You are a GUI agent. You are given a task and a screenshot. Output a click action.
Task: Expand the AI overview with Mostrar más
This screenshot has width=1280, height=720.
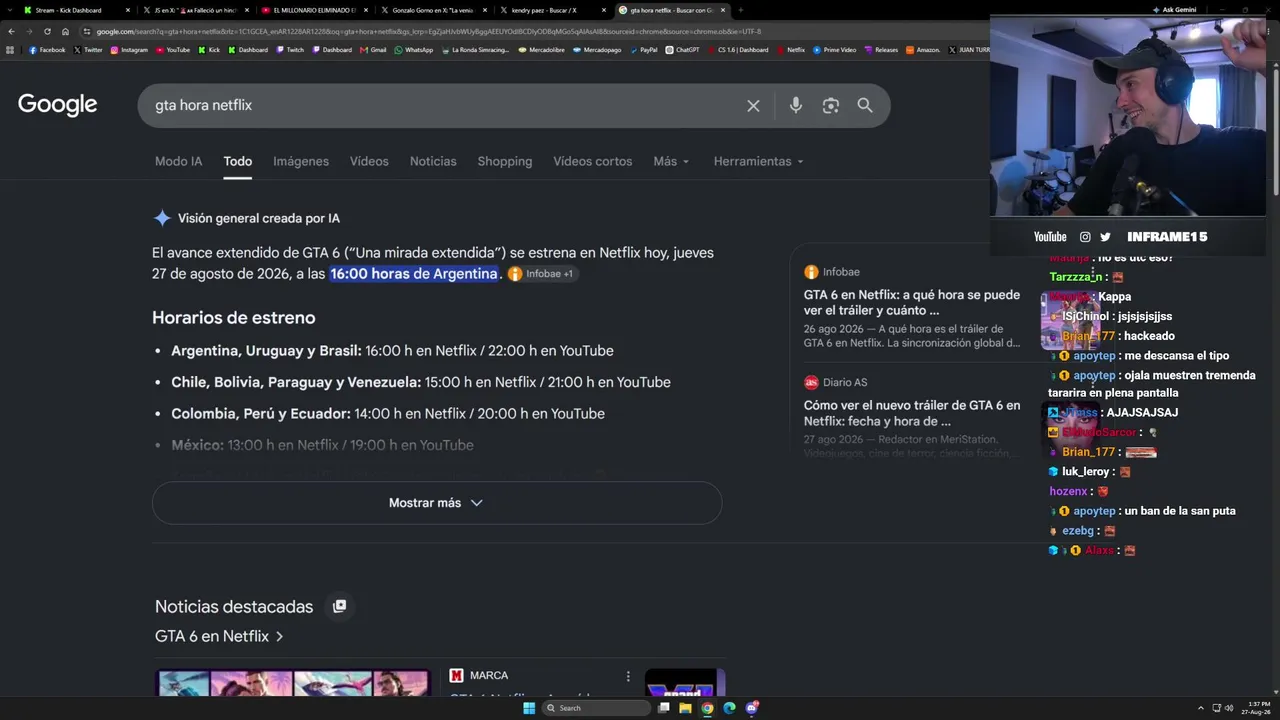click(x=437, y=503)
